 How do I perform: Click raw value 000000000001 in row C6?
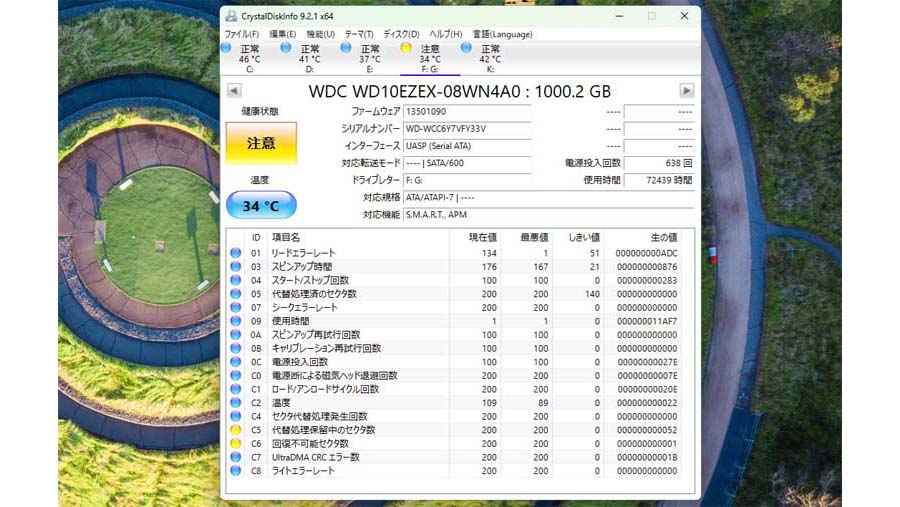click(x=647, y=444)
